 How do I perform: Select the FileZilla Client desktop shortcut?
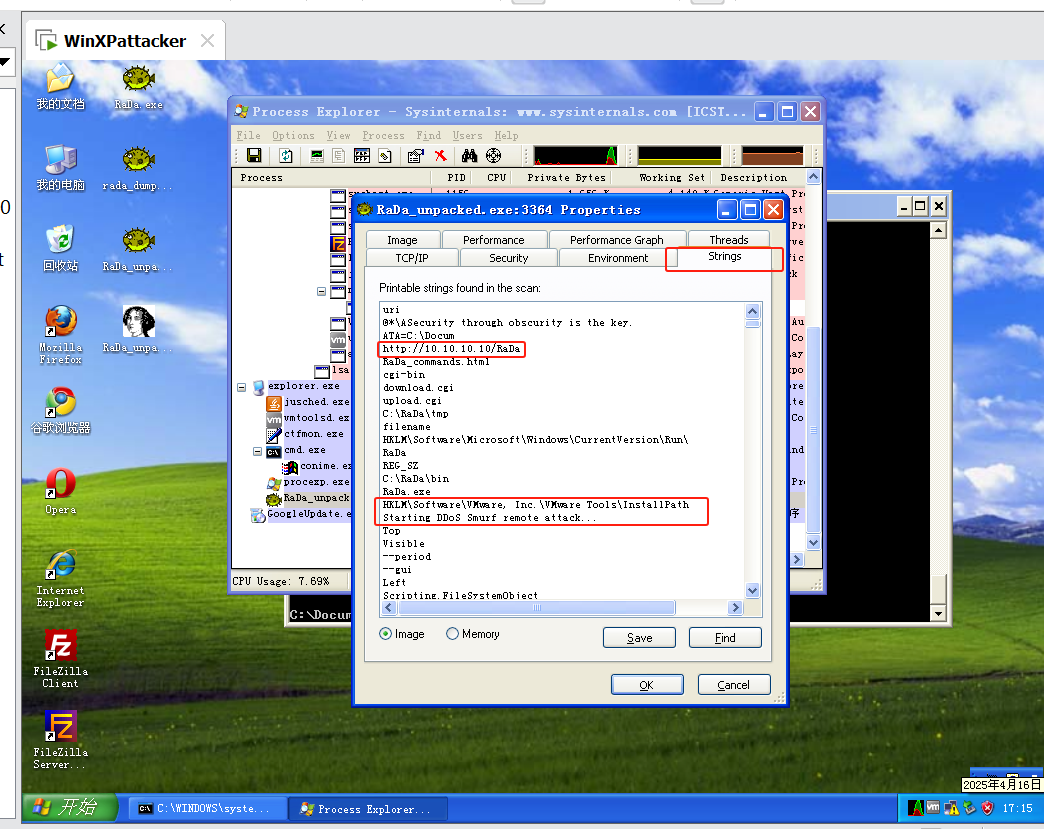point(61,659)
